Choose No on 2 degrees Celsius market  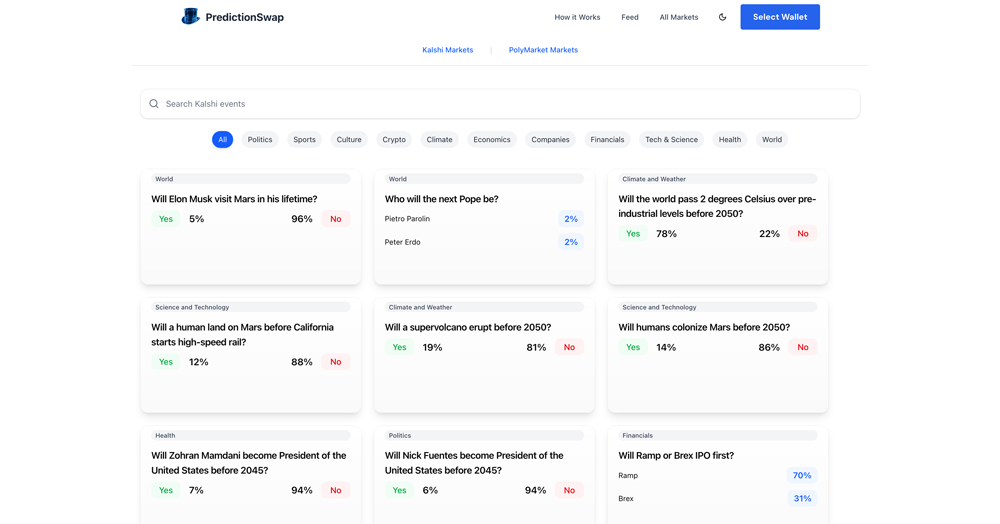pyautogui.click(x=803, y=233)
